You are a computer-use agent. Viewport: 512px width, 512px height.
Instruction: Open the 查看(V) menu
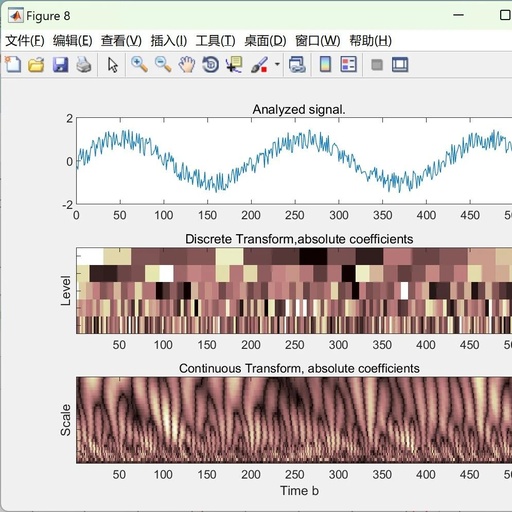[x=121, y=41]
